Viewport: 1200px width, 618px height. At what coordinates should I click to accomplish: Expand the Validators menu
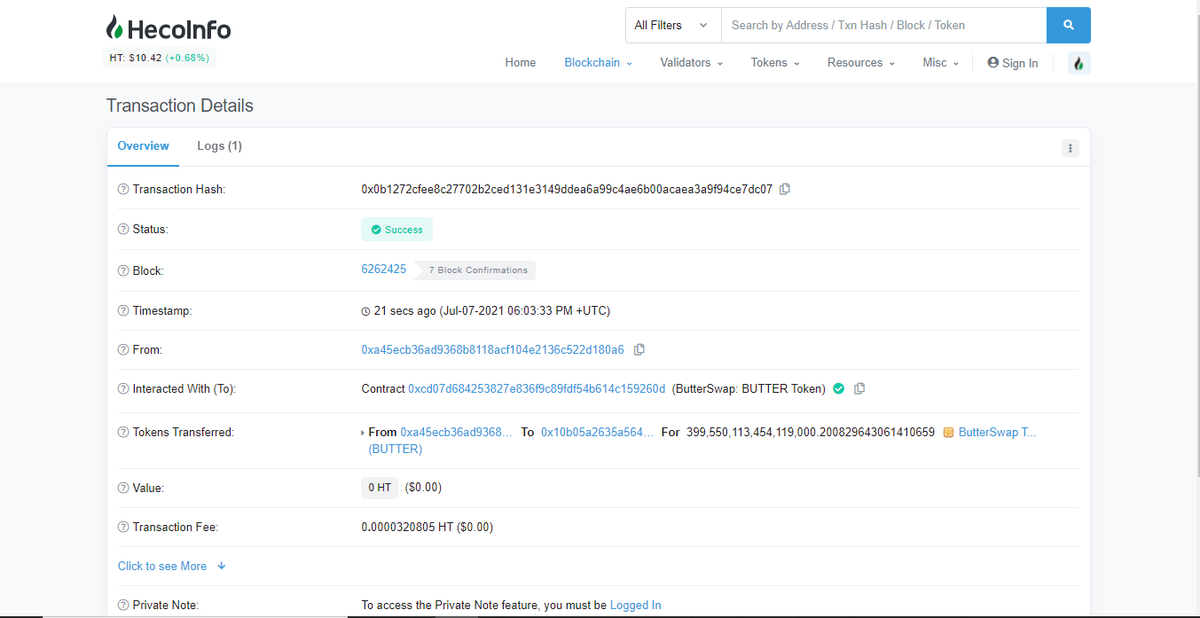coord(691,63)
